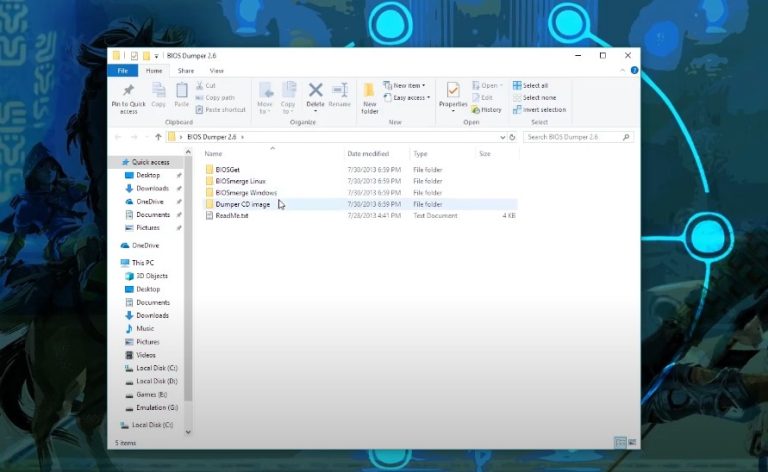The image size is (768, 472).
Task: Open History in the Open group
Action: (x=486, y=110)
